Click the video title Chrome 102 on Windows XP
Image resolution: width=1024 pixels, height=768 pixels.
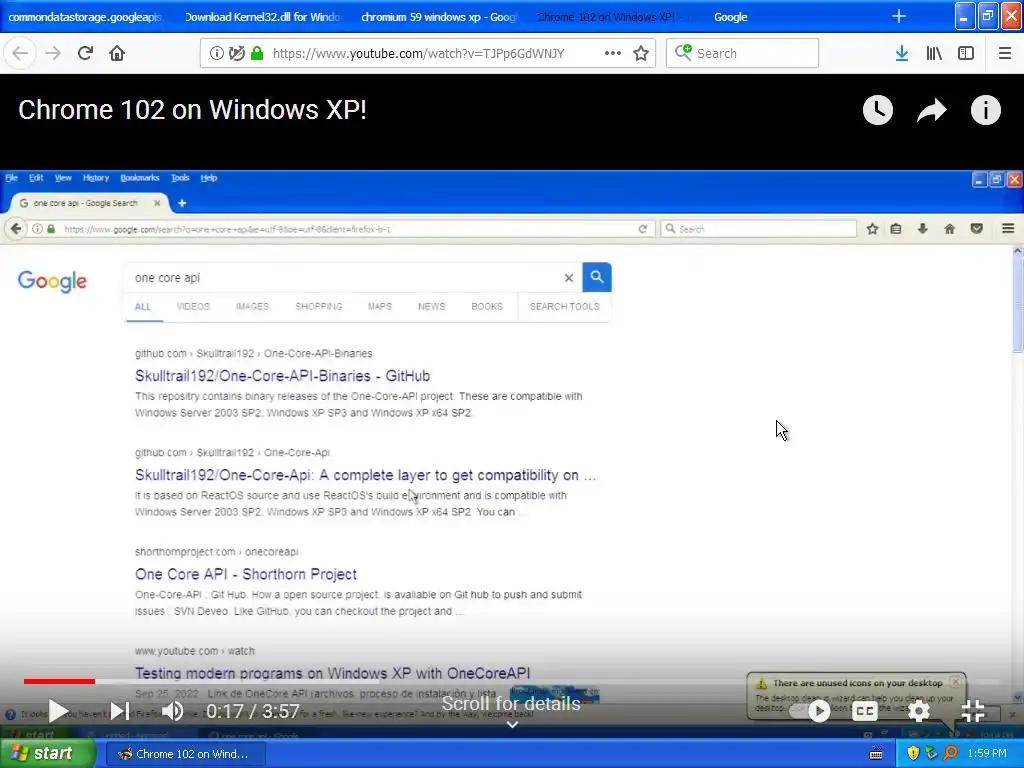pos(192,110)
